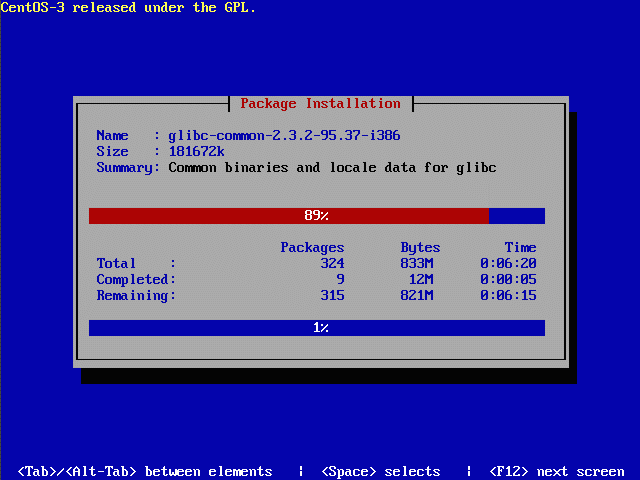Click the Size label
The height and width of the screenshot is (480, 640).
tap(112, 151)
